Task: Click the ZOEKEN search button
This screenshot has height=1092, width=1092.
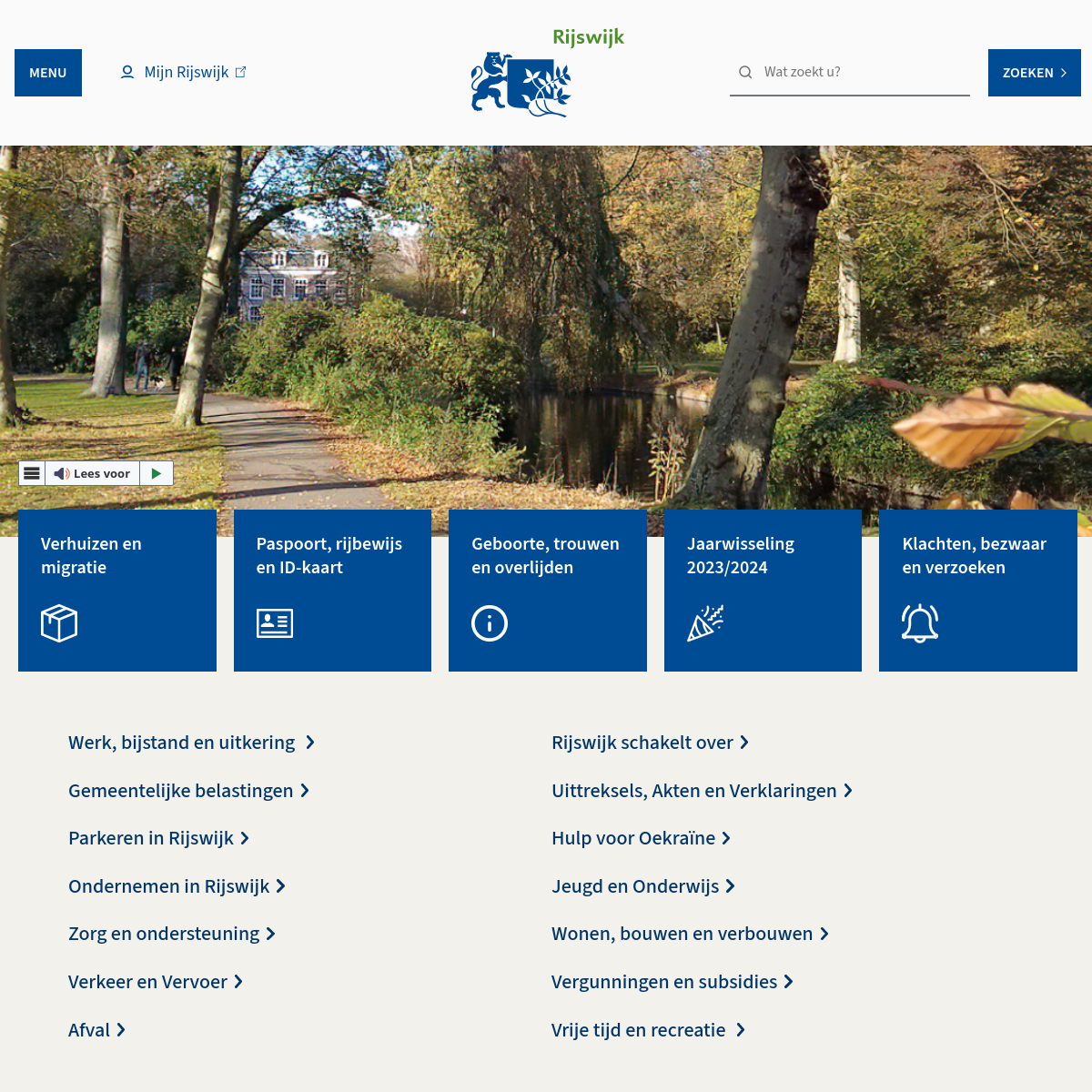Action: [1035, 73]
